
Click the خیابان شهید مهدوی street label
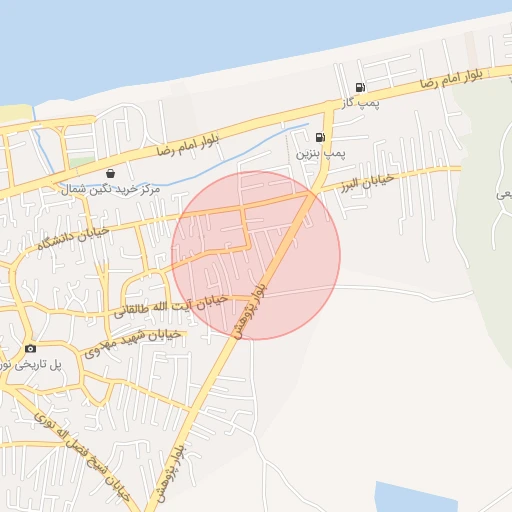tap(133, 343)
